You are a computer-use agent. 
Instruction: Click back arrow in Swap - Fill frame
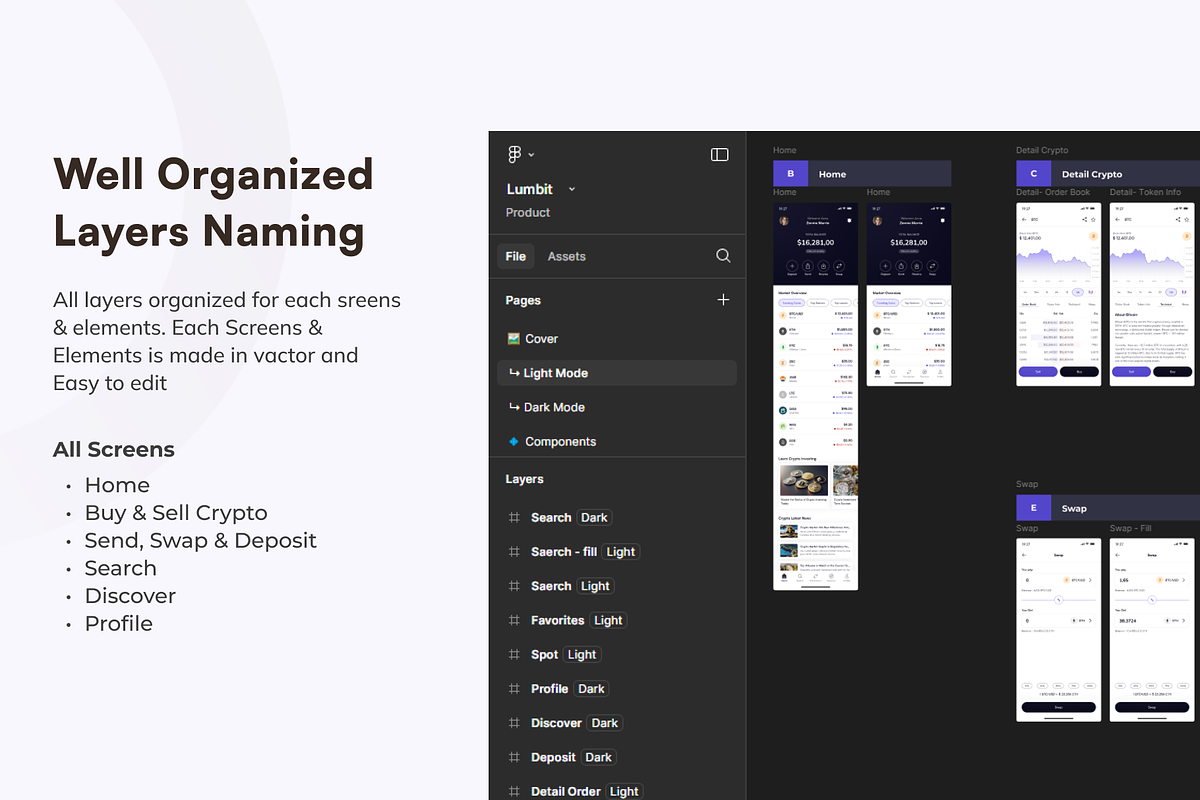coord(1118,555)
